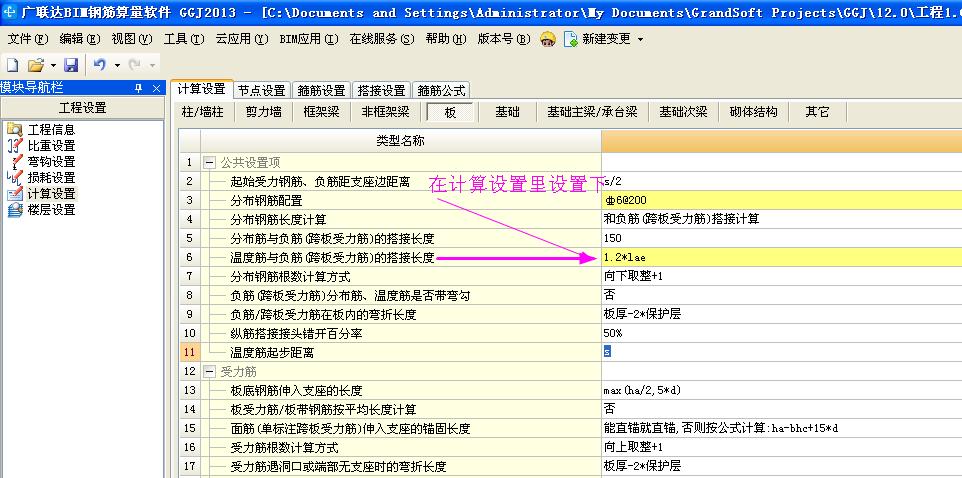This screenshot has width=962, height=478.
Task: Click the 工程设置 panel button
Action: click(x=83, y=108)
